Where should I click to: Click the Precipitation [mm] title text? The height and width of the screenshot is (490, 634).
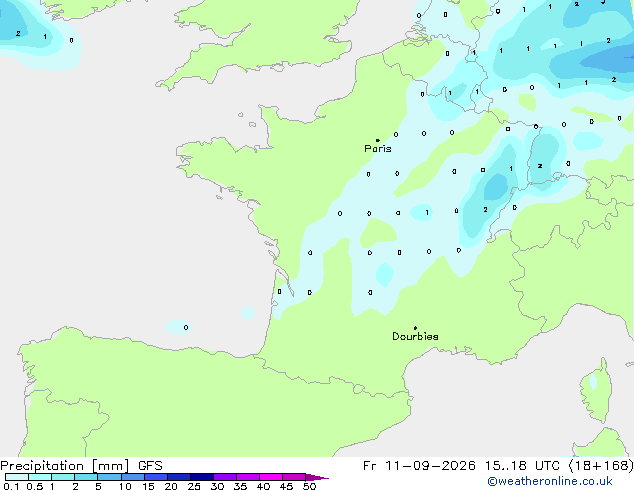[65, 466]
